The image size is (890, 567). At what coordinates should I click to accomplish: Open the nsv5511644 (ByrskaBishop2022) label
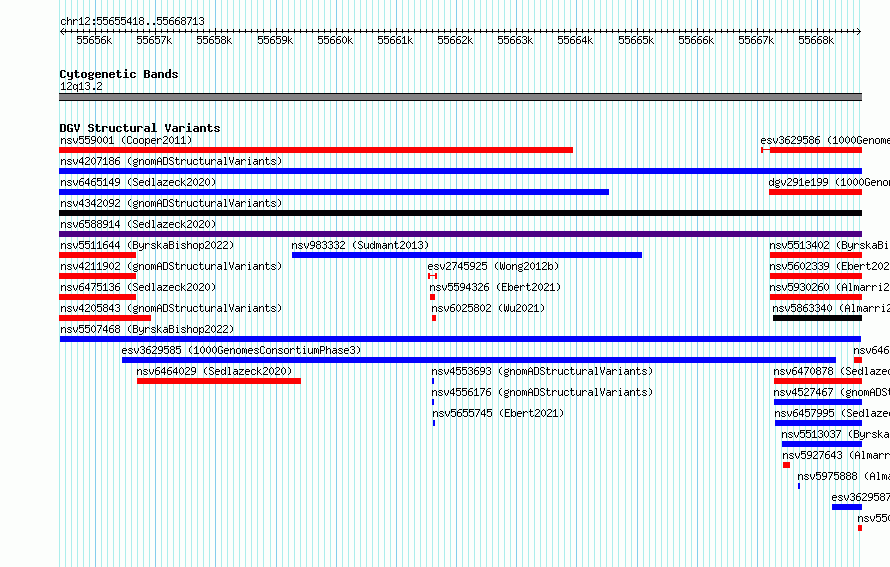[x=147, y=246]
